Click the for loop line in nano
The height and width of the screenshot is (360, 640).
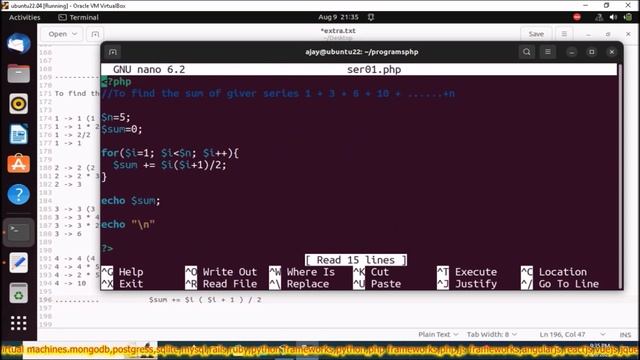pyautogui.click(x=170, y=153)
